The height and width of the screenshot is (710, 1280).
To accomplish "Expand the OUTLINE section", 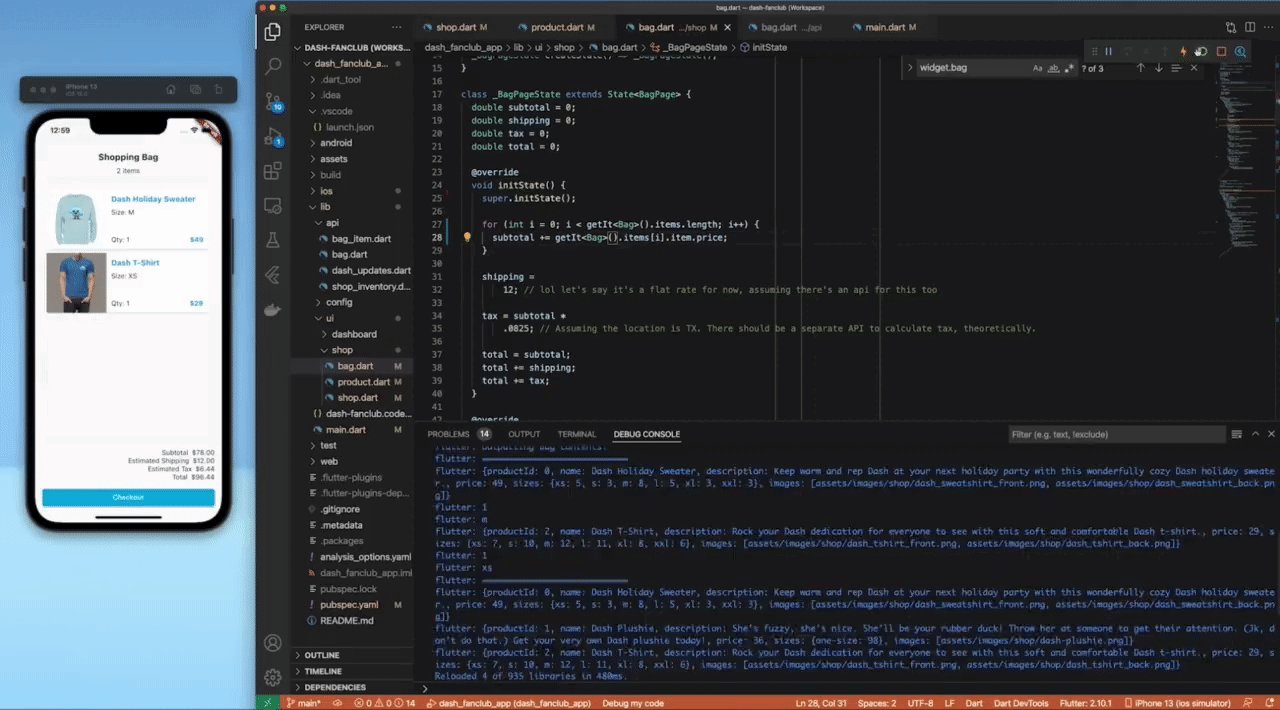I will coord(321,655).
